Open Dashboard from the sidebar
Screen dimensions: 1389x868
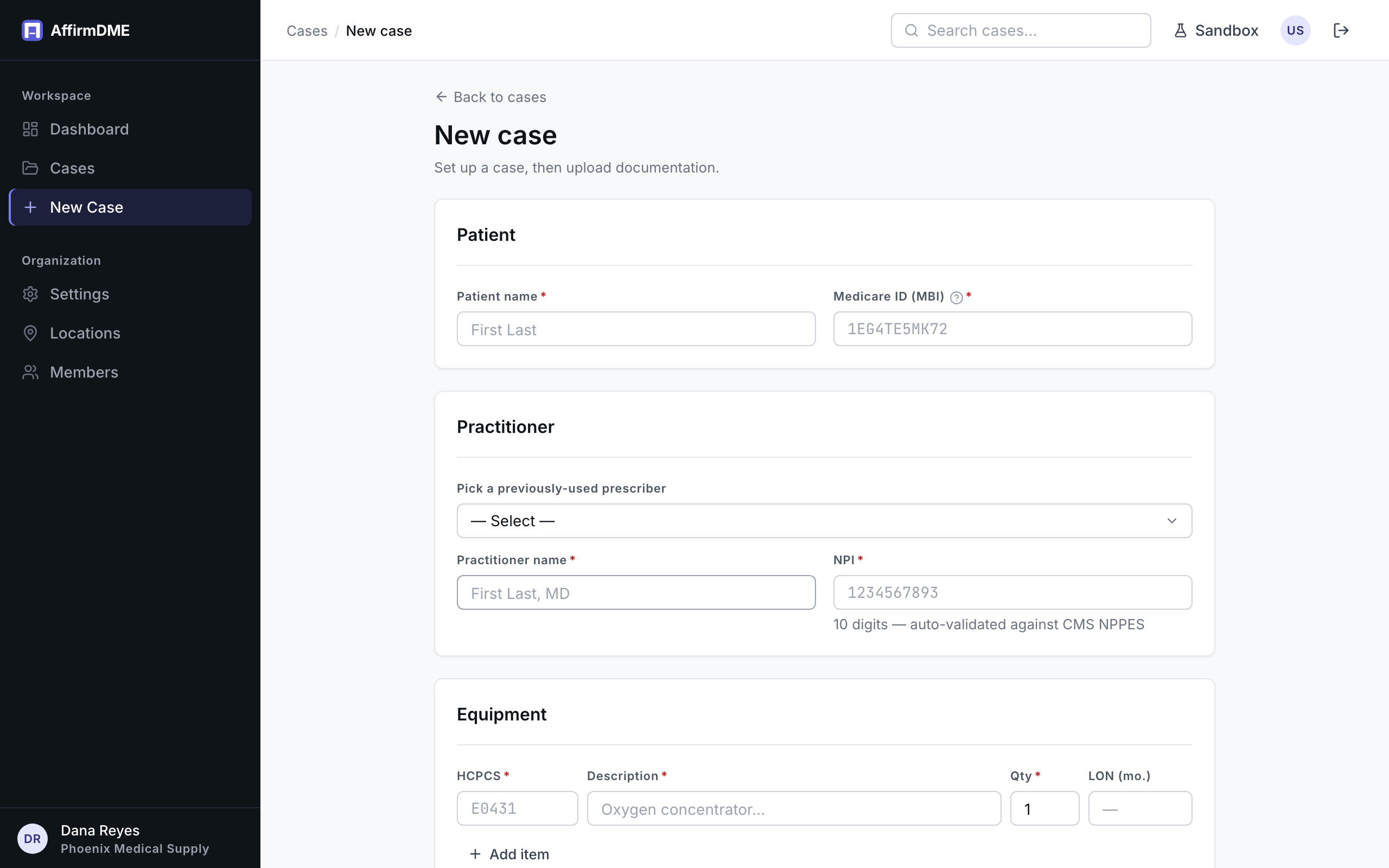(130, 129)
